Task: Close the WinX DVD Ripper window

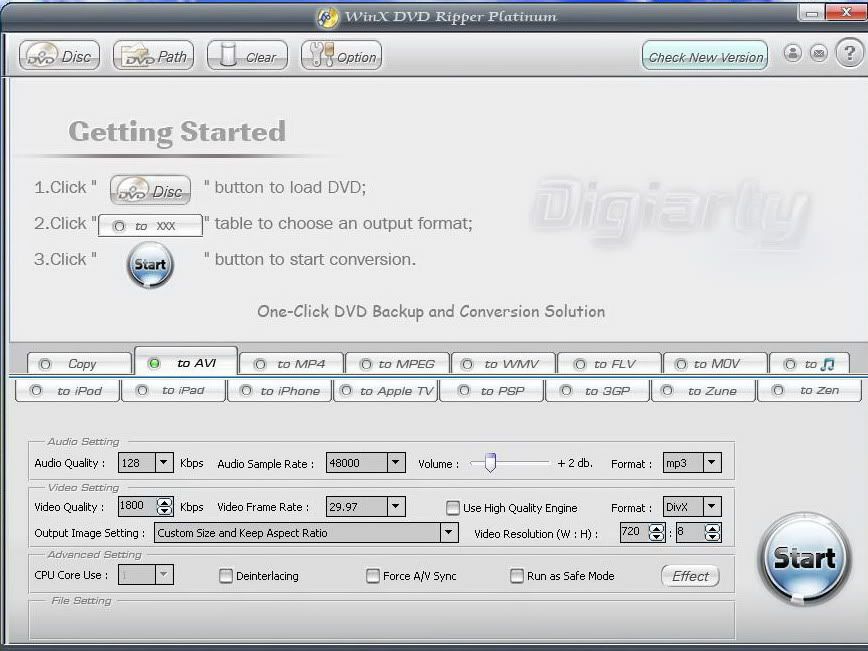Action: pos(846,12)
